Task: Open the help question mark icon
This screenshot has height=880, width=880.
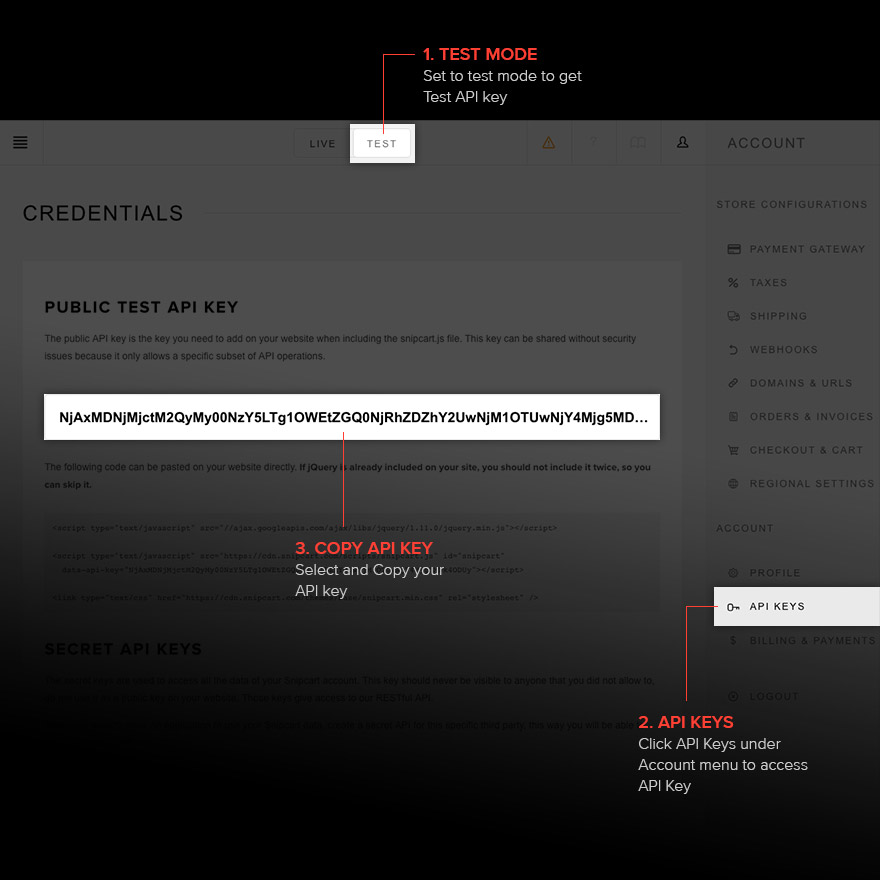Action: click(593, 143)
